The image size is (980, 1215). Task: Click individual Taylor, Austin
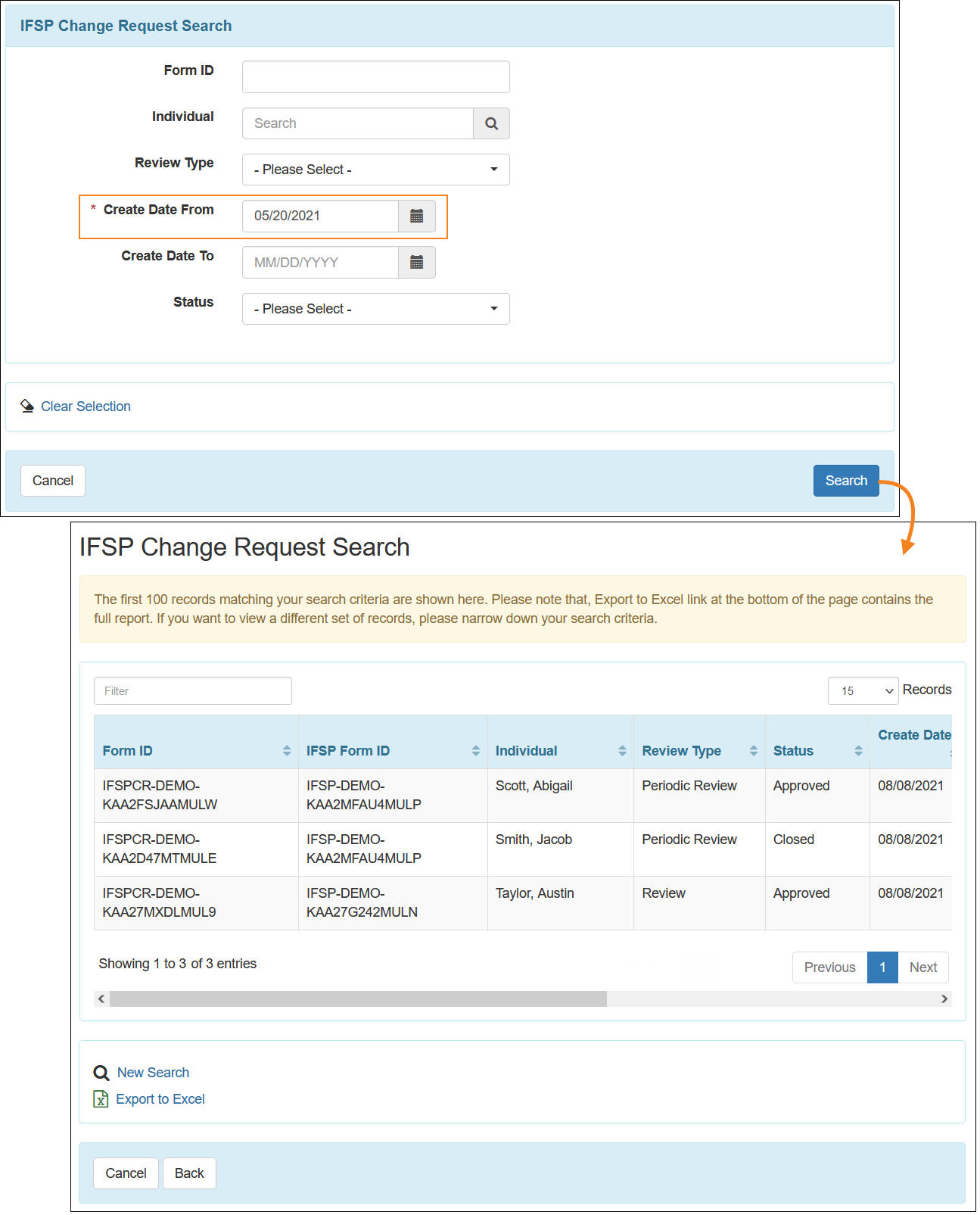pos(534,893)
